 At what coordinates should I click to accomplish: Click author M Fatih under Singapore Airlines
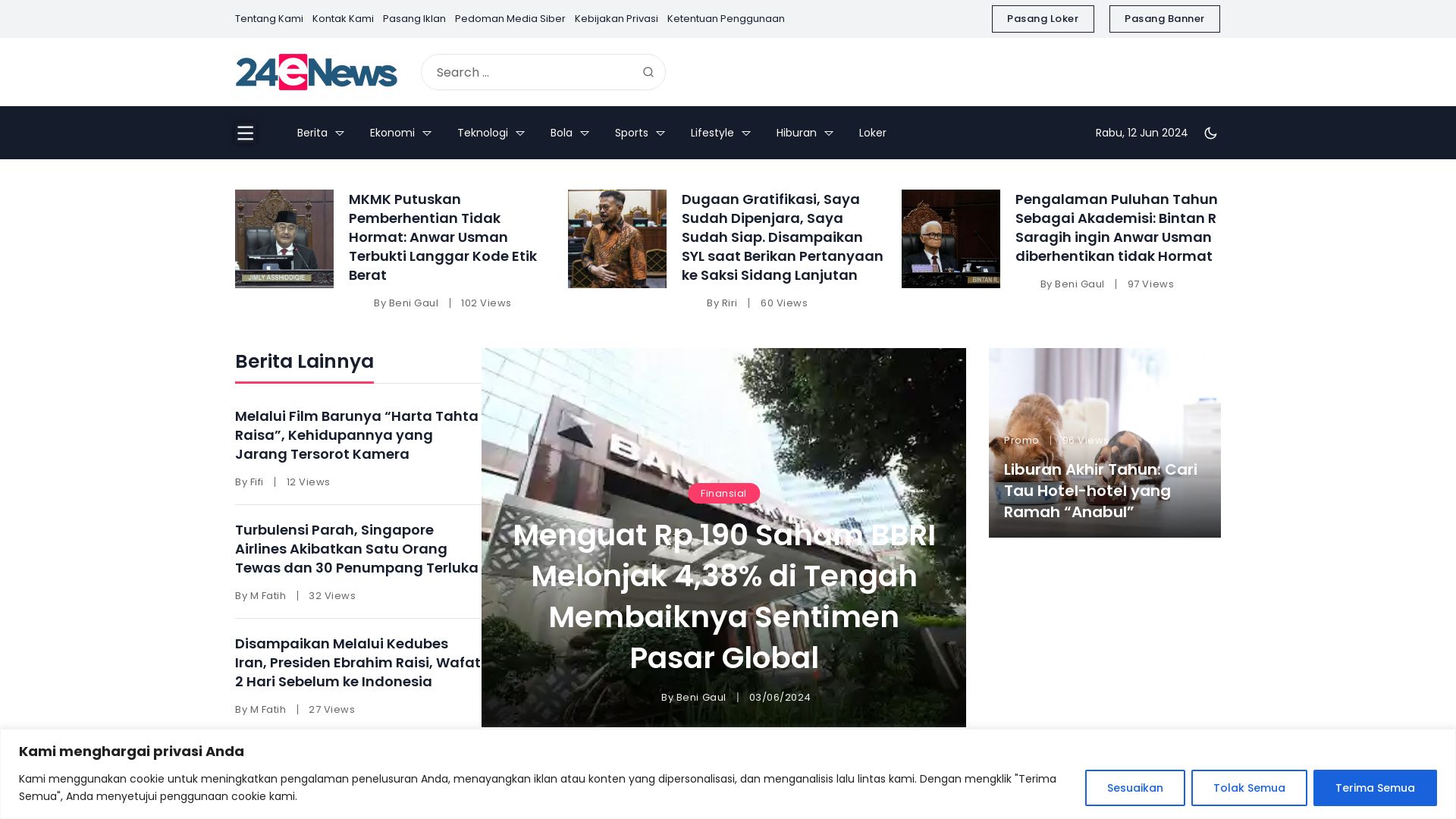click(268, 596)
